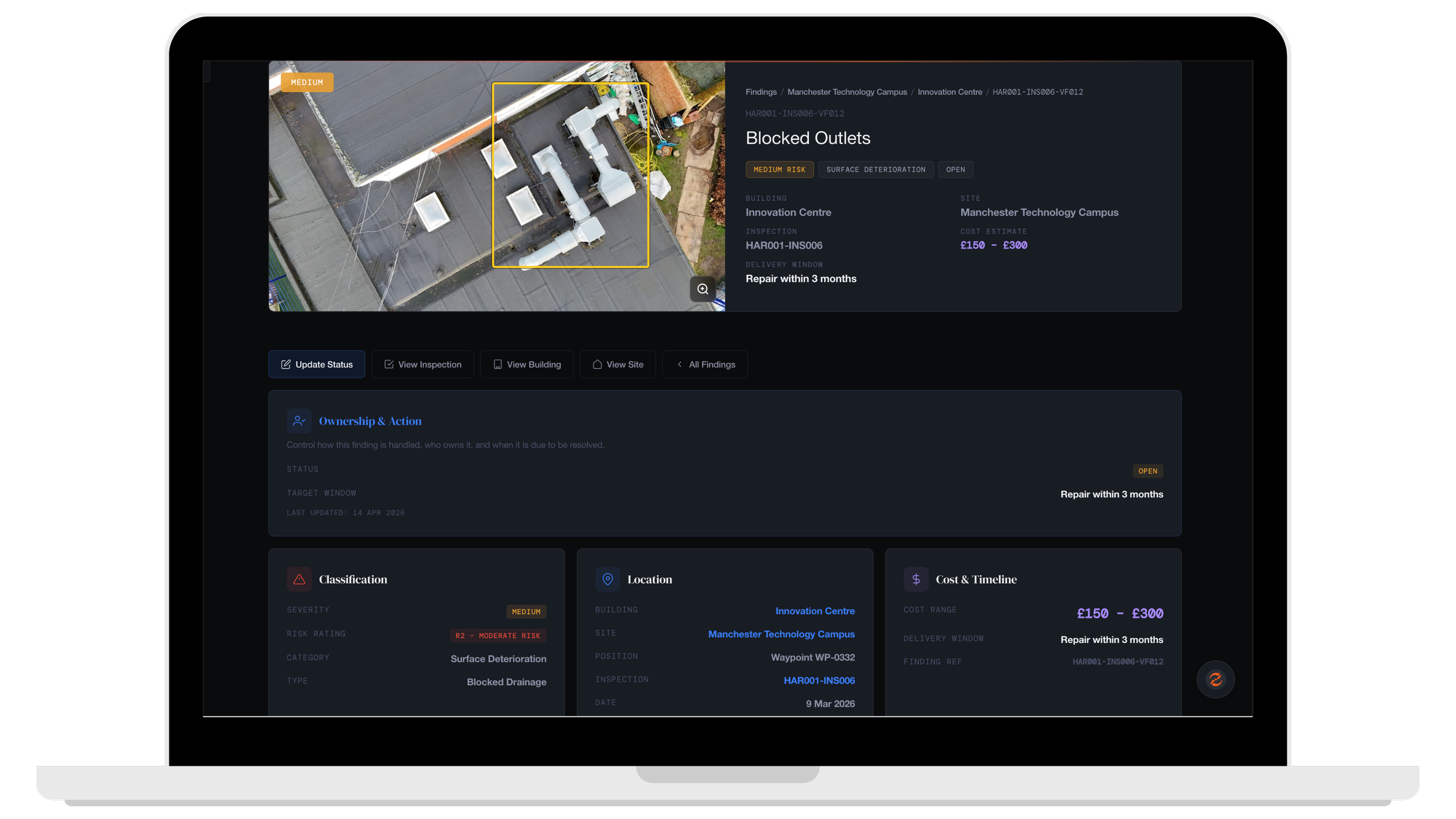Click the Classification warning triangle icon
Image resolution: width=1456 pixels, height=819 pixels.
click(x=299, y=579)
